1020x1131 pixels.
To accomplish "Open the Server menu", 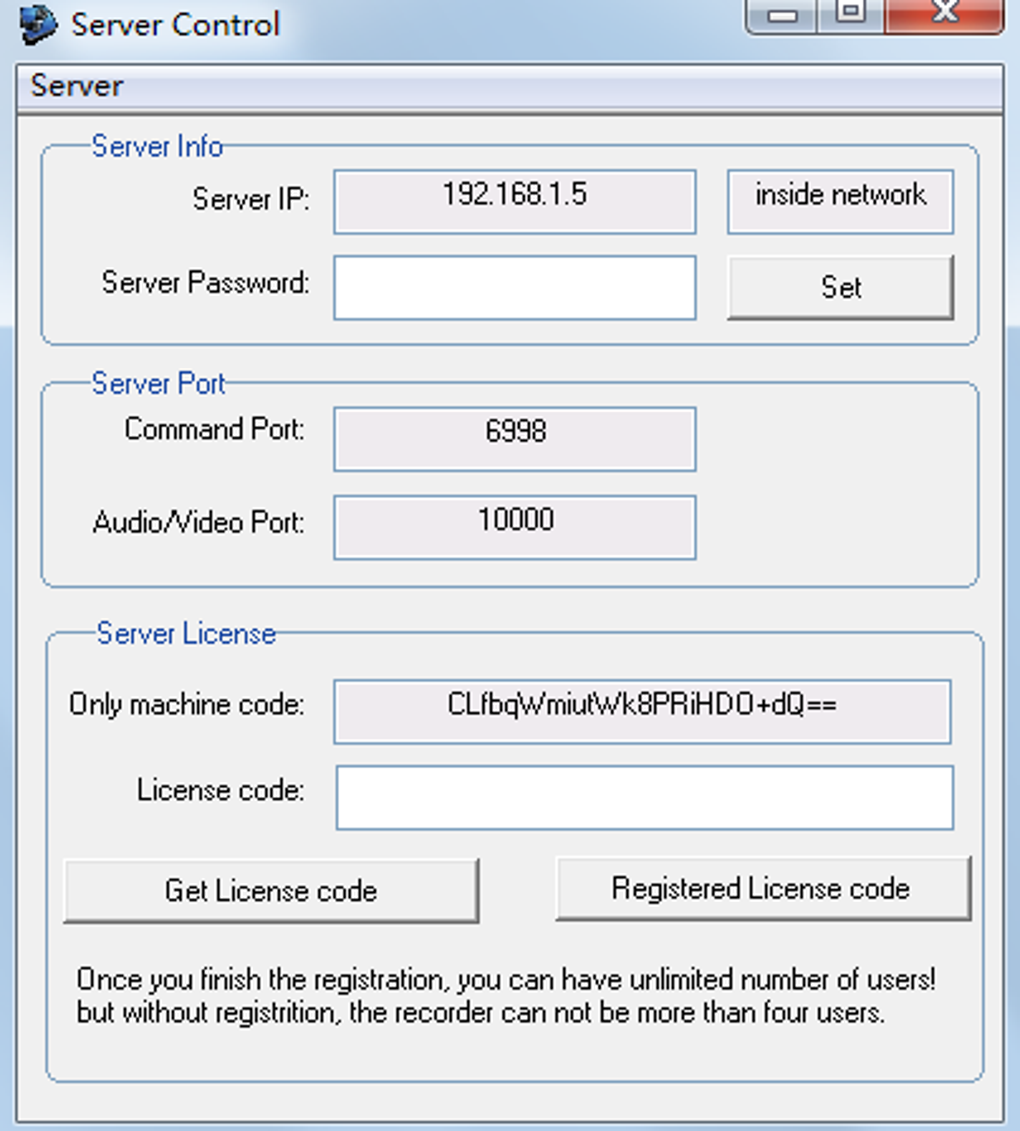I will 76,86.
